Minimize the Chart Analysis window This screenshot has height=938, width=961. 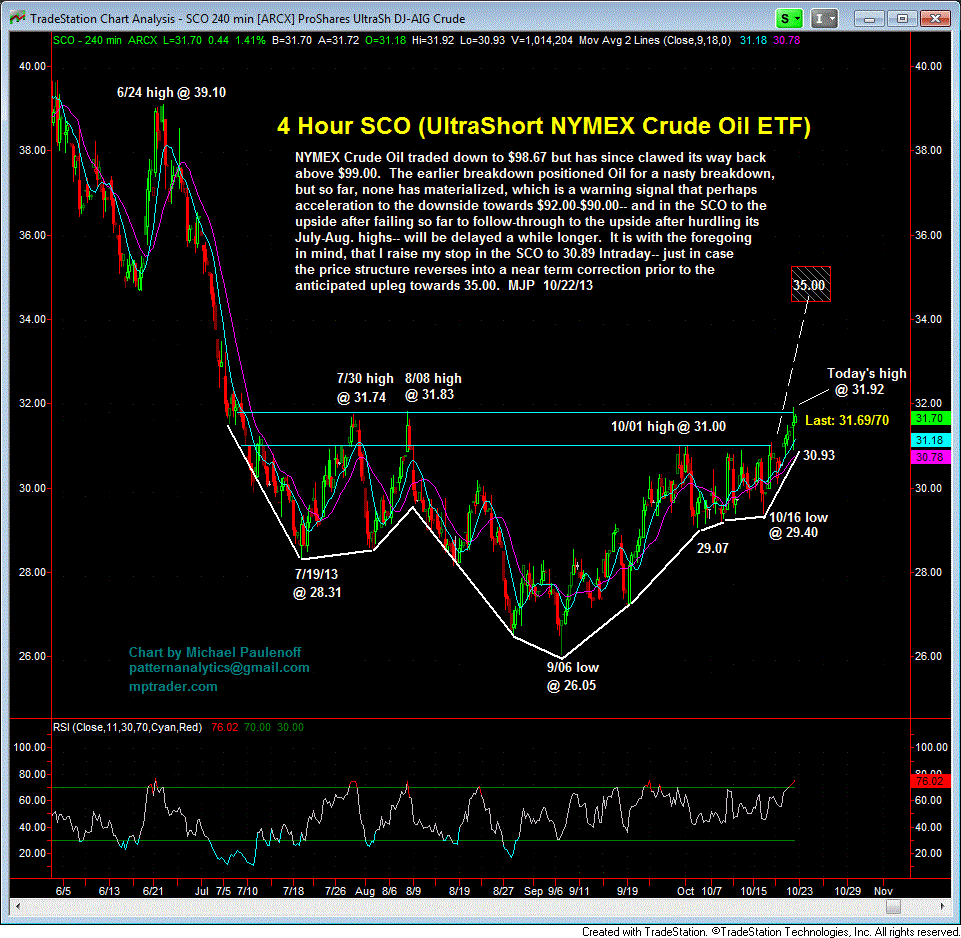(869, 19)
